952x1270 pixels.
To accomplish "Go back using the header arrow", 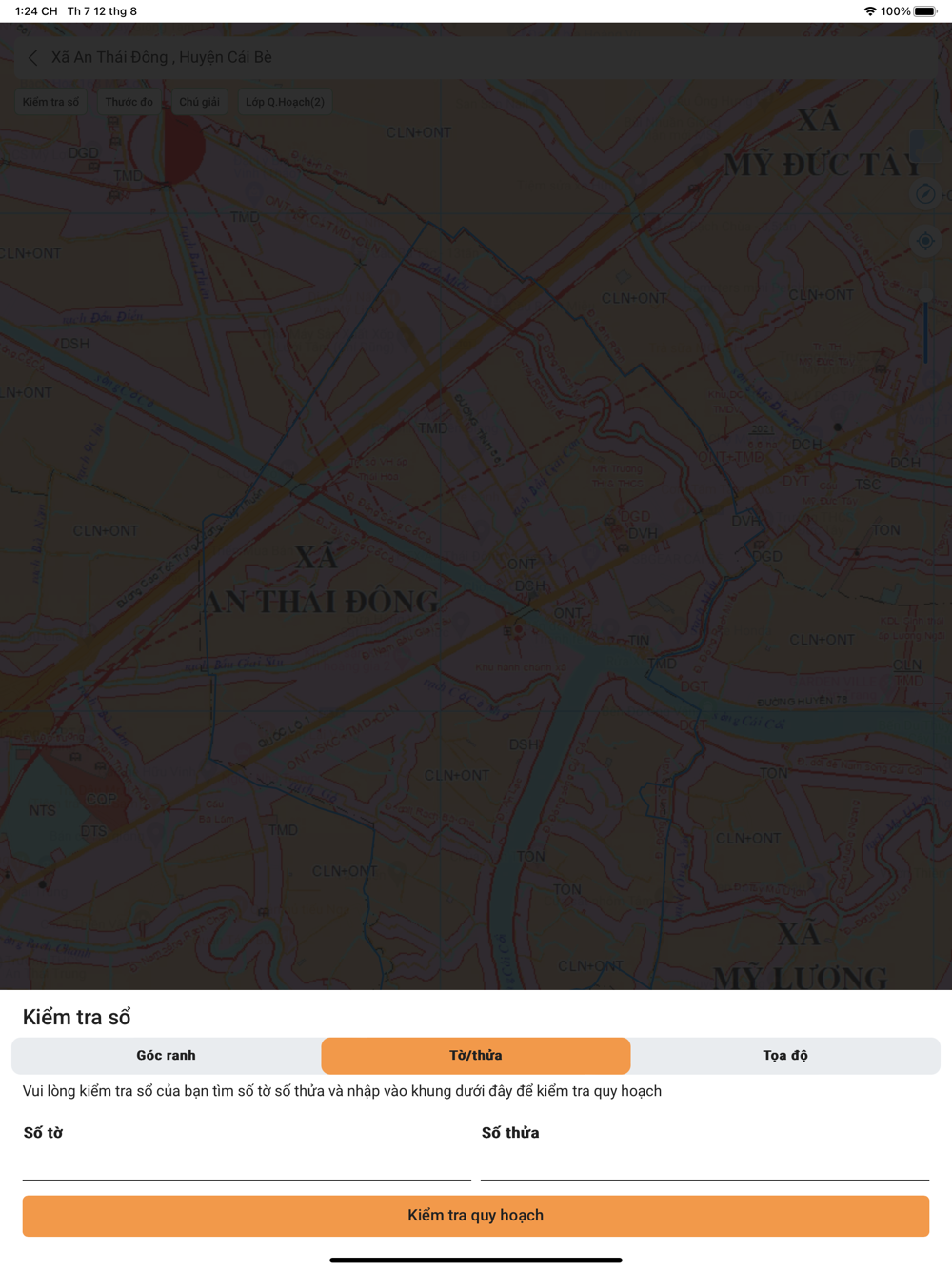I will [x=33, y=58].
